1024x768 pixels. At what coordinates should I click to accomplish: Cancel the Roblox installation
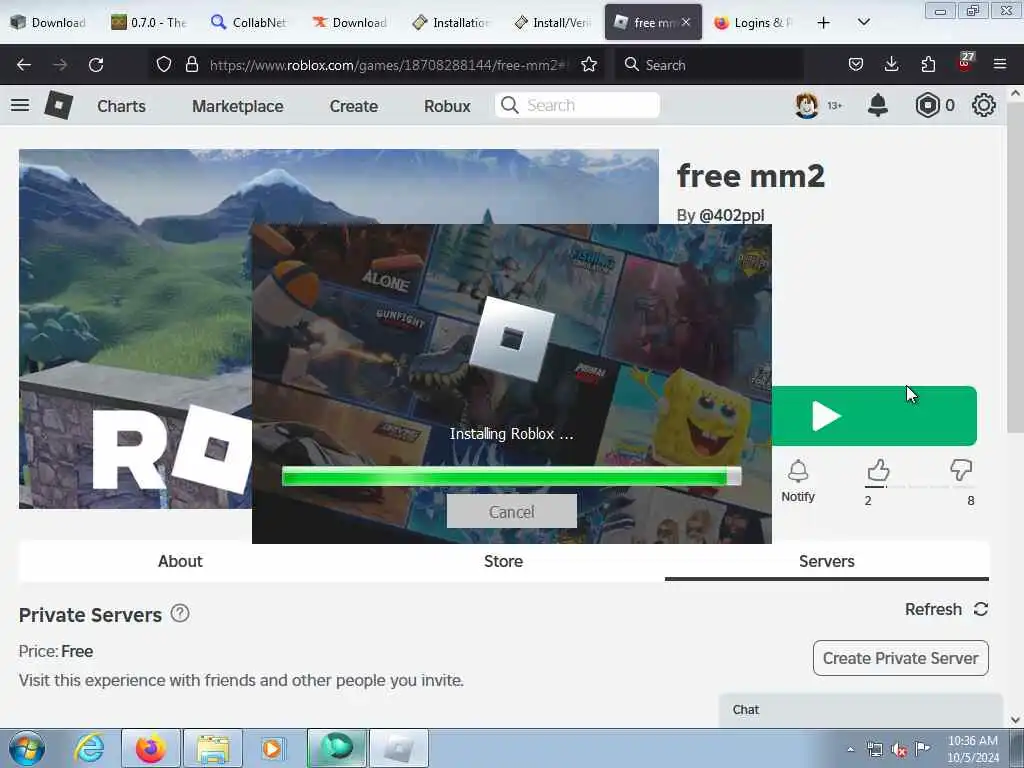(x=511, y=511)
